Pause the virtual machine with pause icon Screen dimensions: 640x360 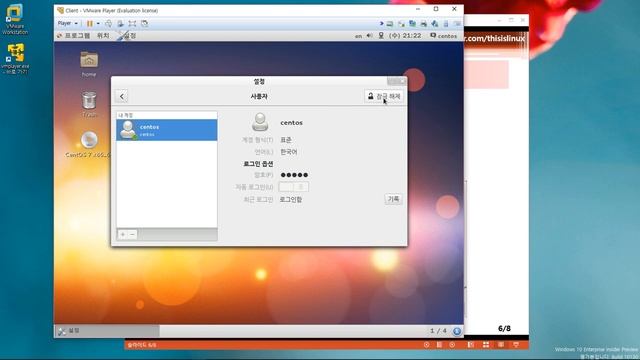tap(90, 24)
